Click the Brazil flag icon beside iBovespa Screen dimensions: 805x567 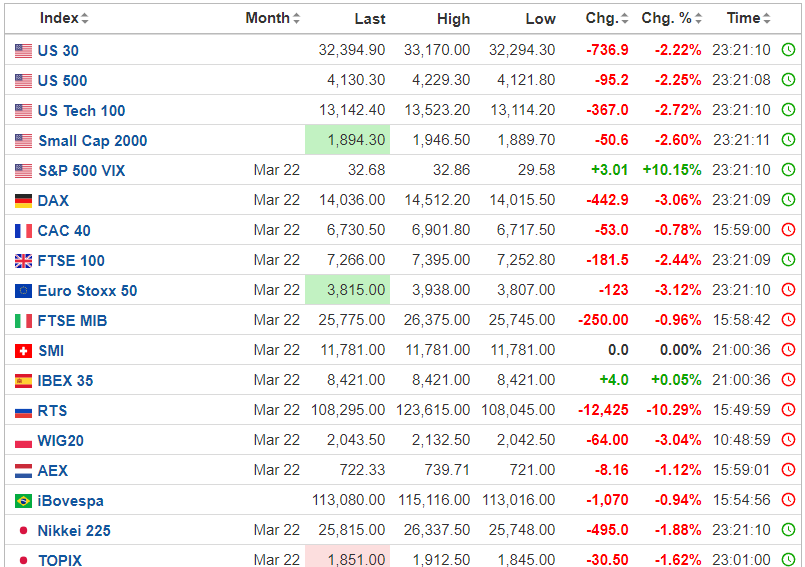point(23,501)
